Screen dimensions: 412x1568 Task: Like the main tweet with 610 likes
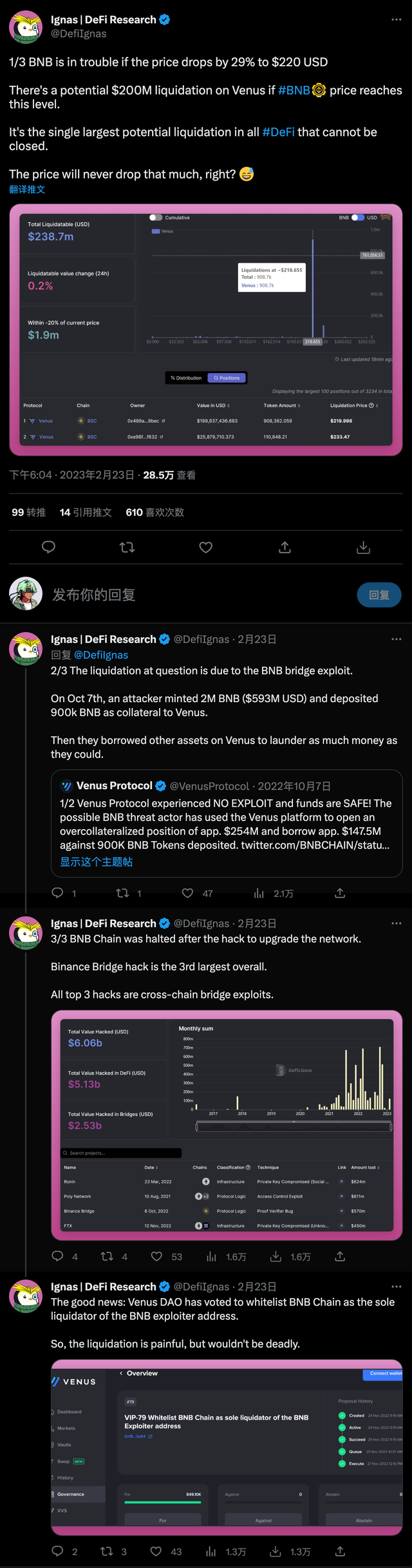coord(206,548)
